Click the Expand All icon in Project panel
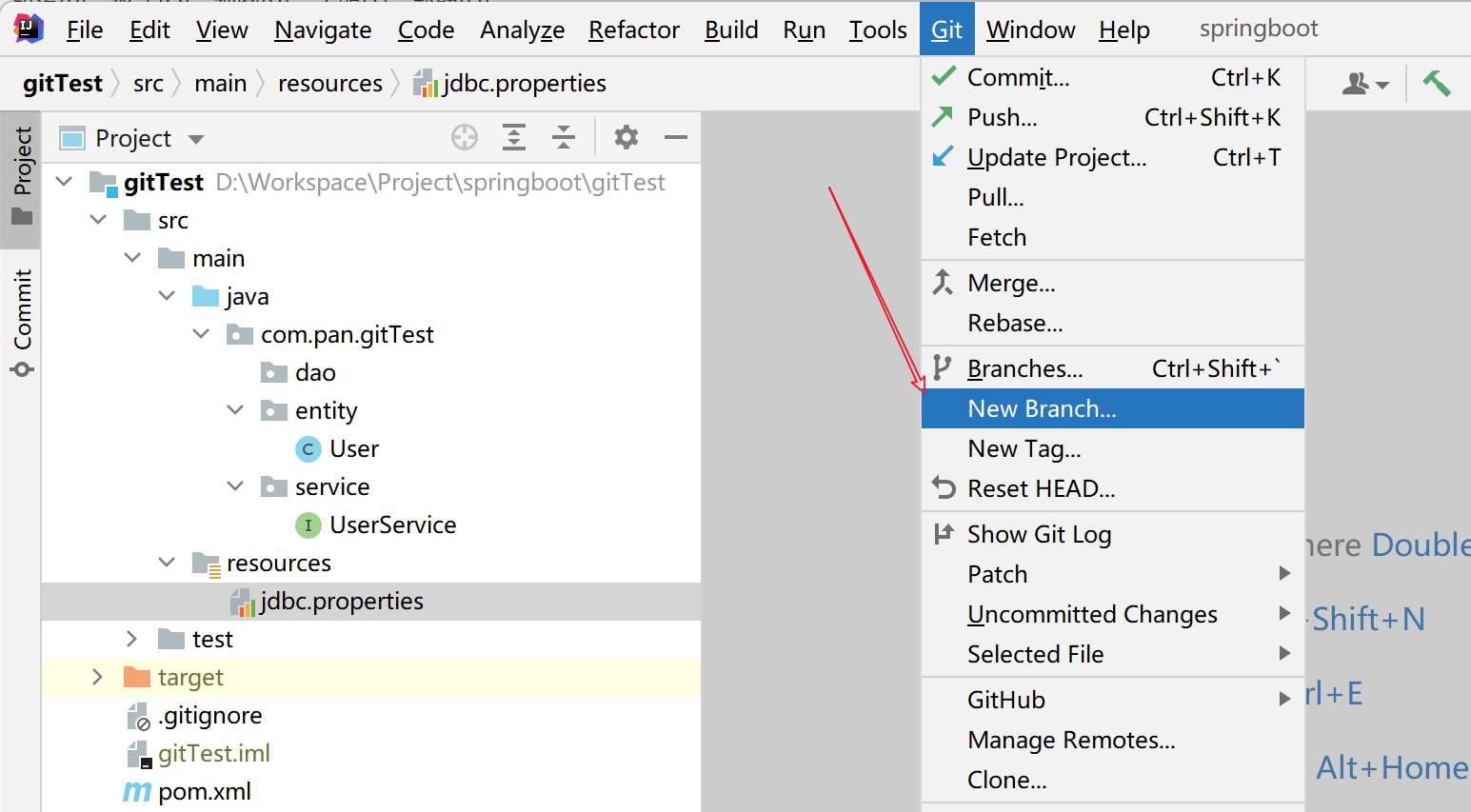This screenshot has height=812, width=1471. [514, 138]
